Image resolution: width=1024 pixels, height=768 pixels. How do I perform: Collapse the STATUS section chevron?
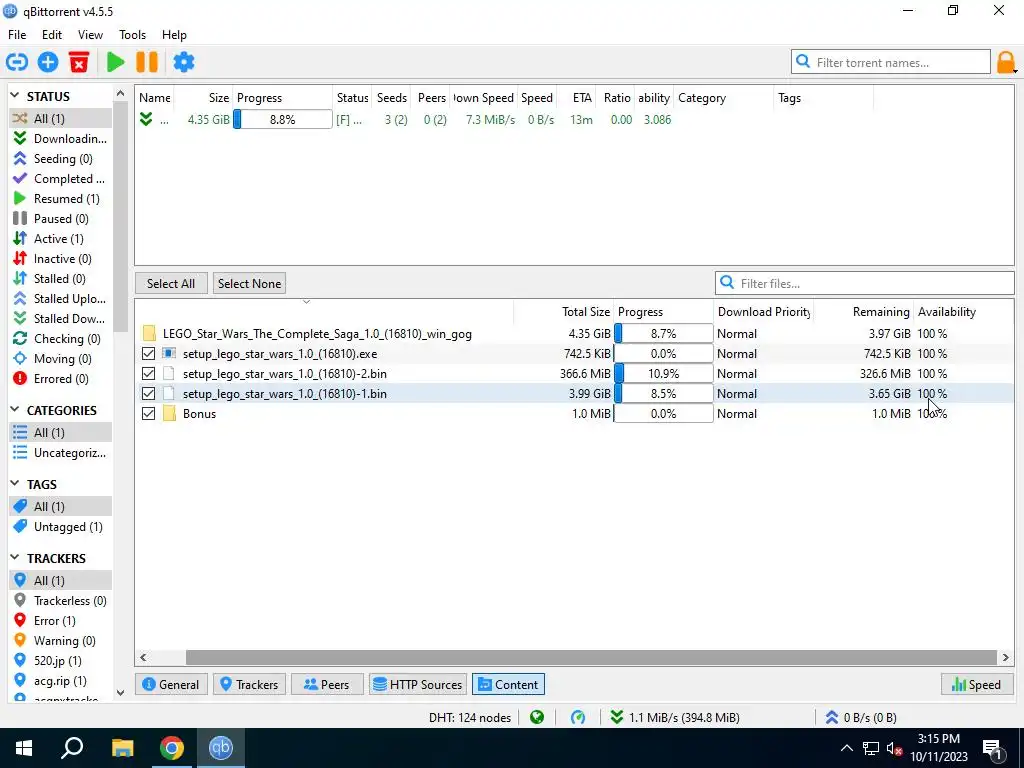(15, 95)
